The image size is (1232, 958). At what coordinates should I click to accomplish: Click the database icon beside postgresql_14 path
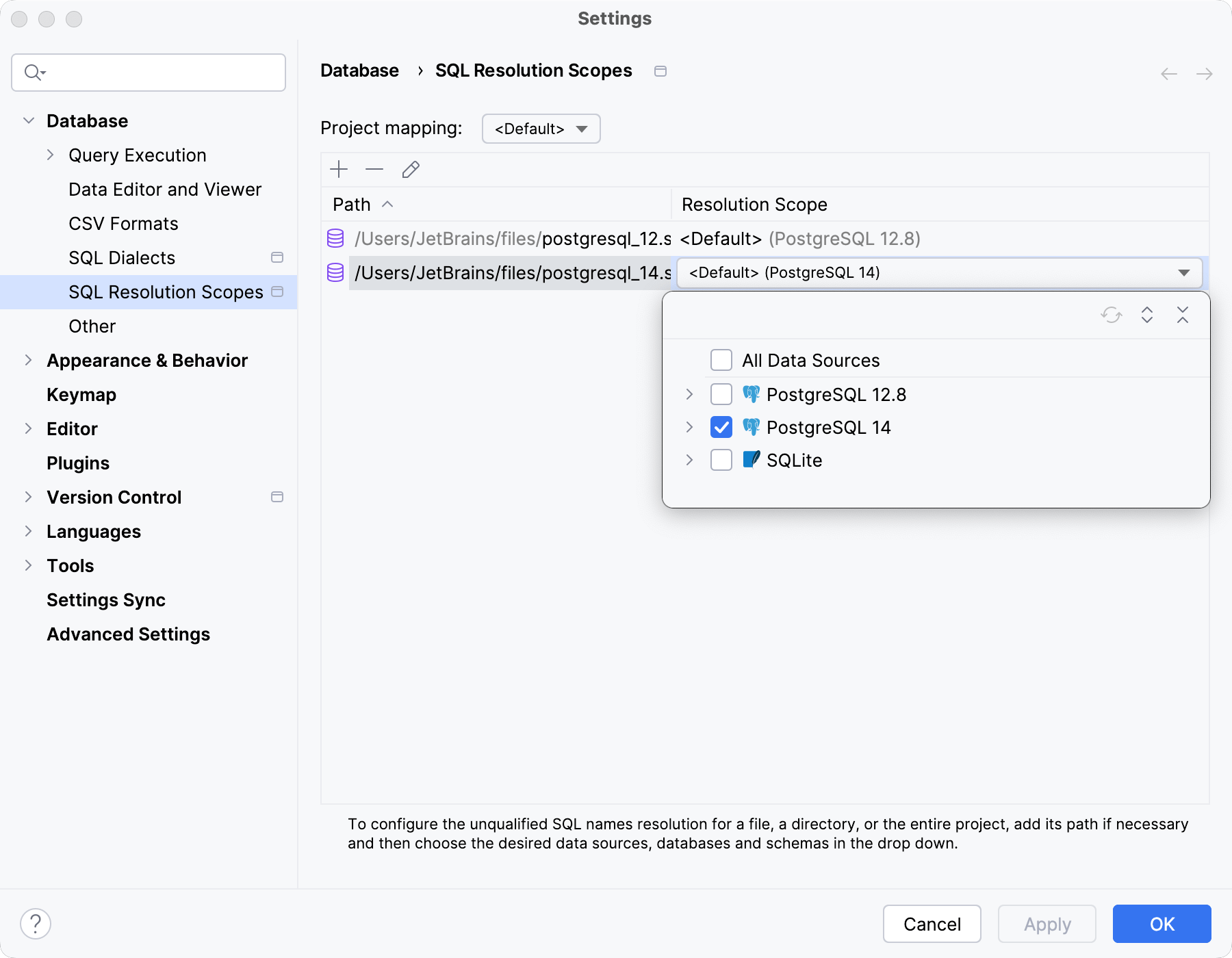click(x=335, y=272)
